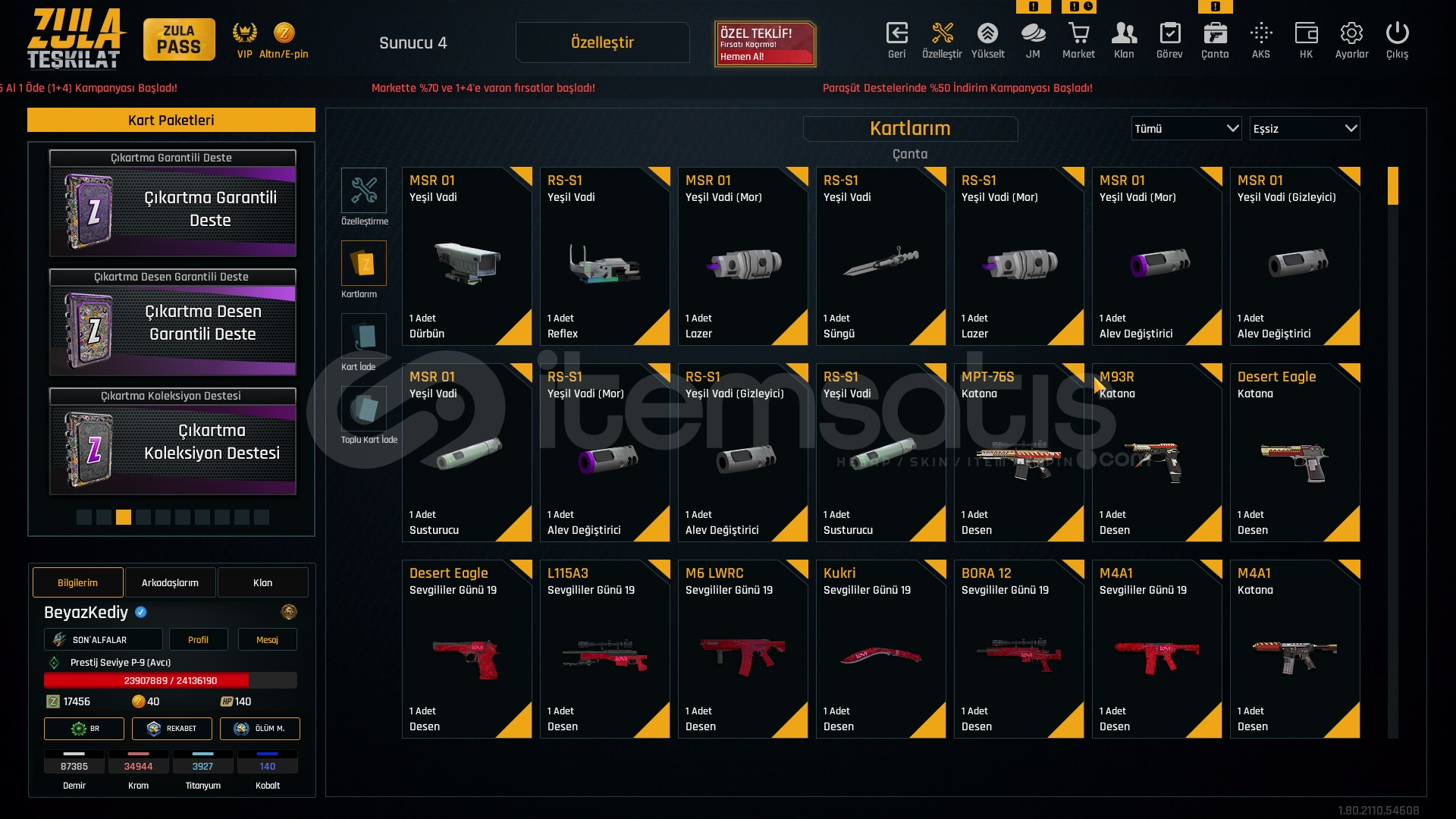Select the Toplu Kart İade icon
The width and height of the screenshot is (1456, 819).
(x=364, y=409)
